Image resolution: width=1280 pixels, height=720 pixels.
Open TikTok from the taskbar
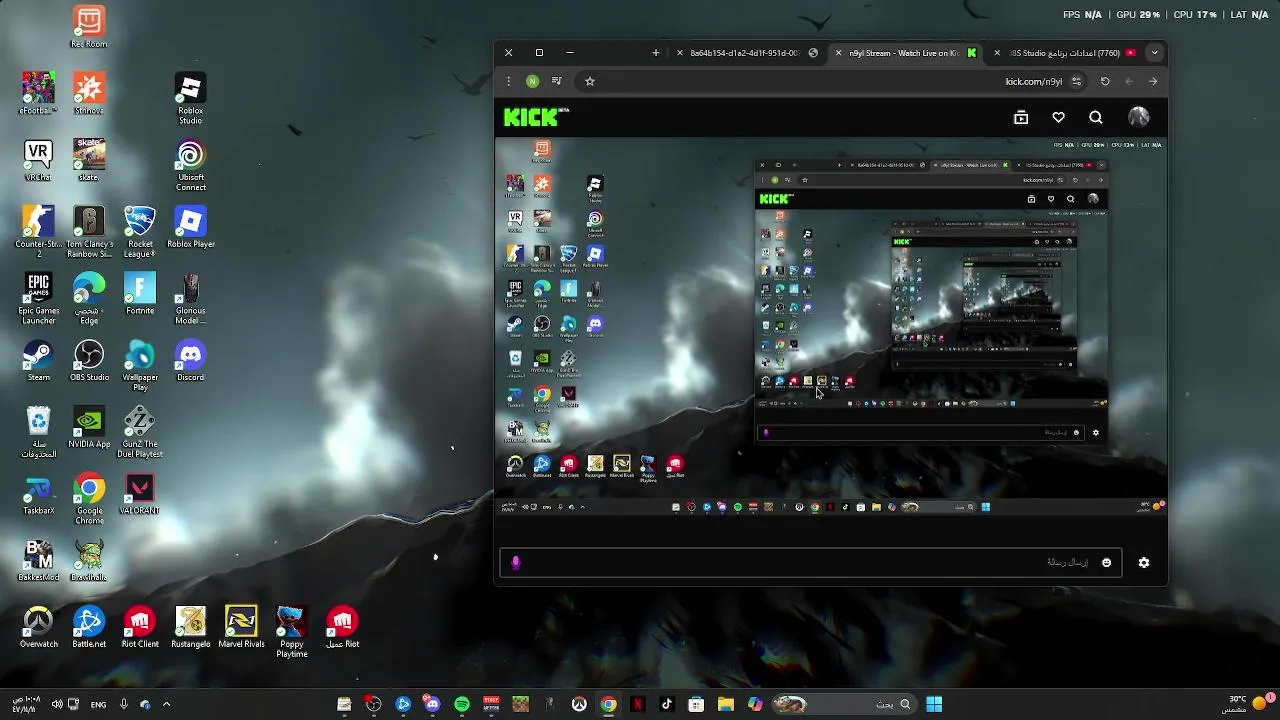(667, 704)
